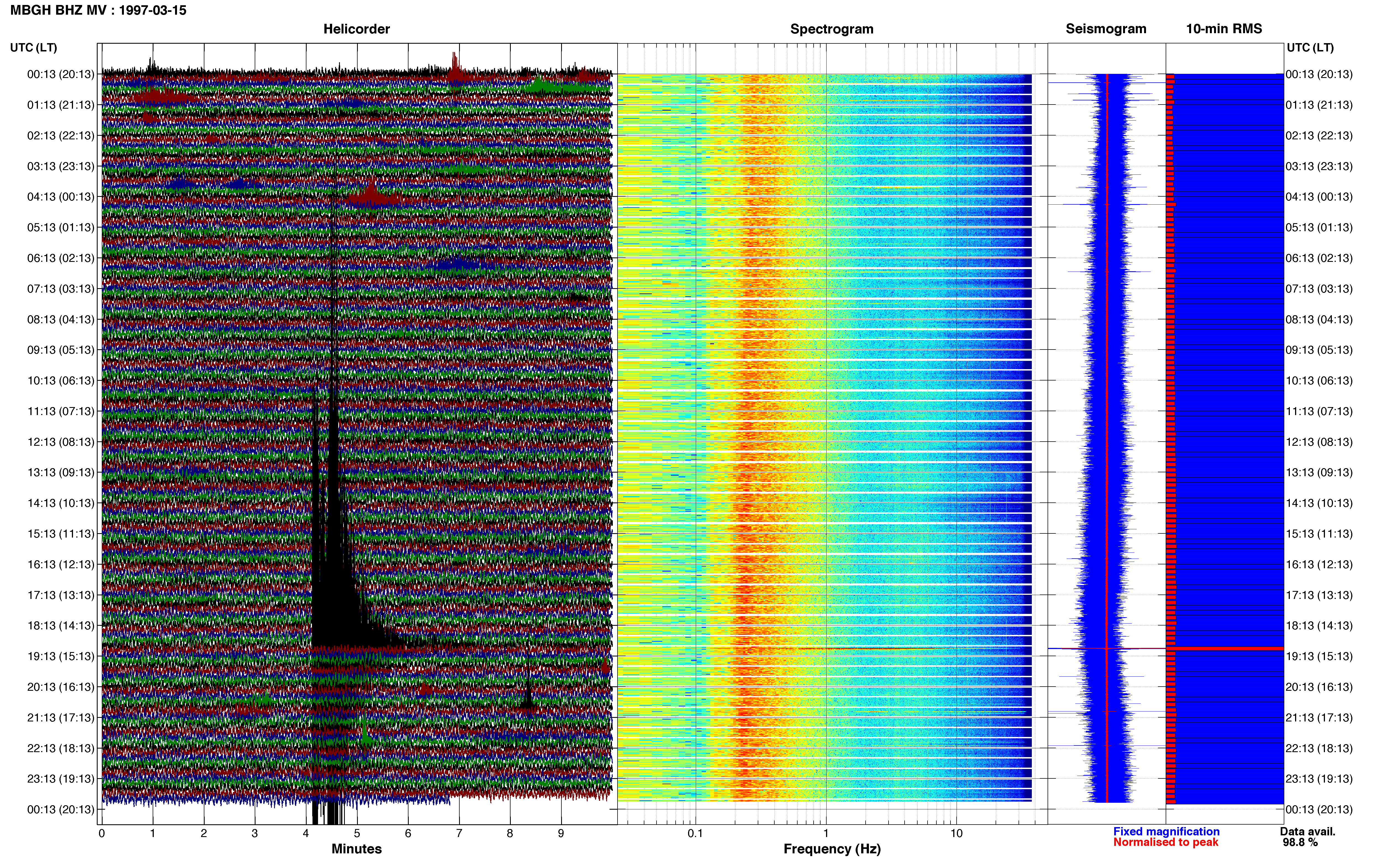Click 'UTC (LT)' label above the left time axis
The width and height of the screenshot is (1388, 868).
[34, 48]
